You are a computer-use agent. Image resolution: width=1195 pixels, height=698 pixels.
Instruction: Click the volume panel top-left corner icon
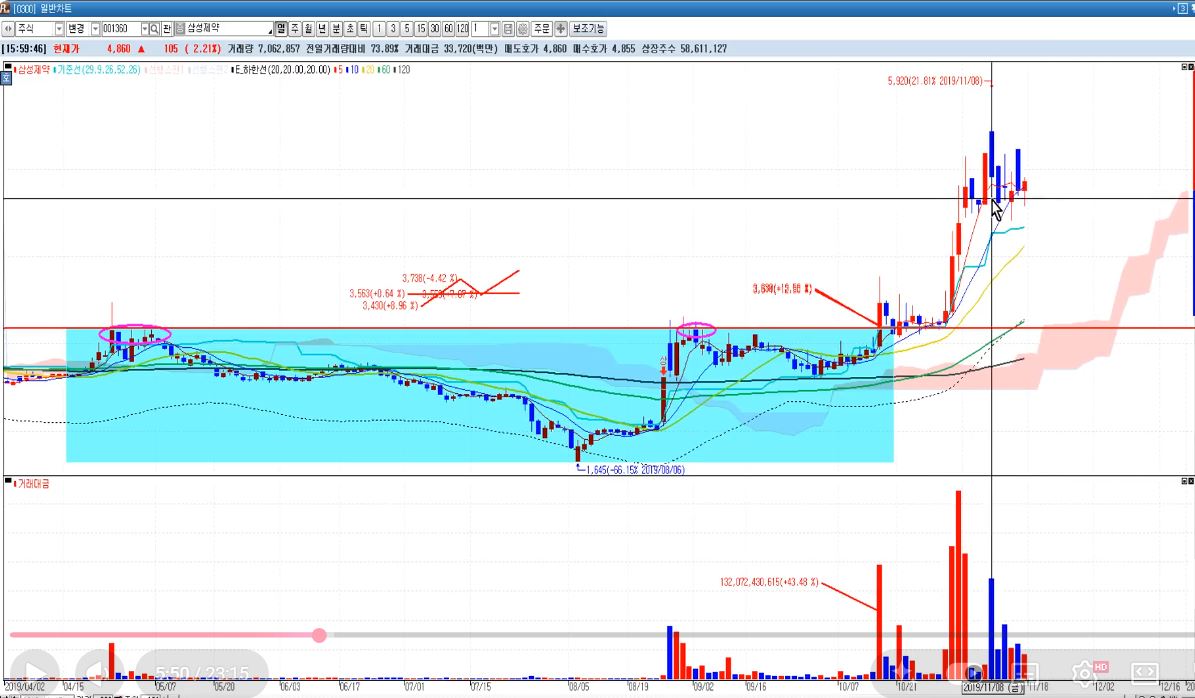(8, 482)
